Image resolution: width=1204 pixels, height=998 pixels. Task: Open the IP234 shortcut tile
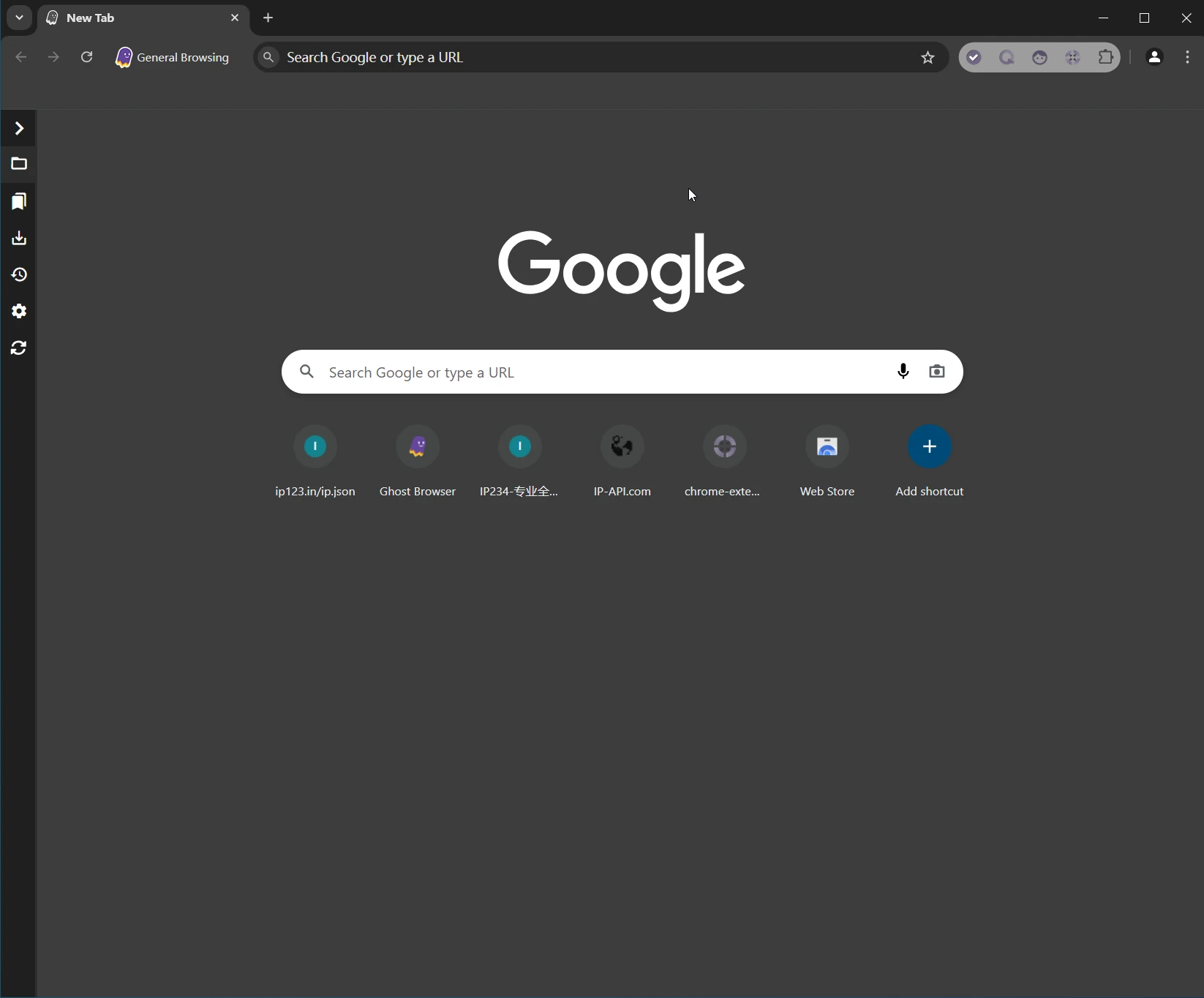click(x=520, y=462)
